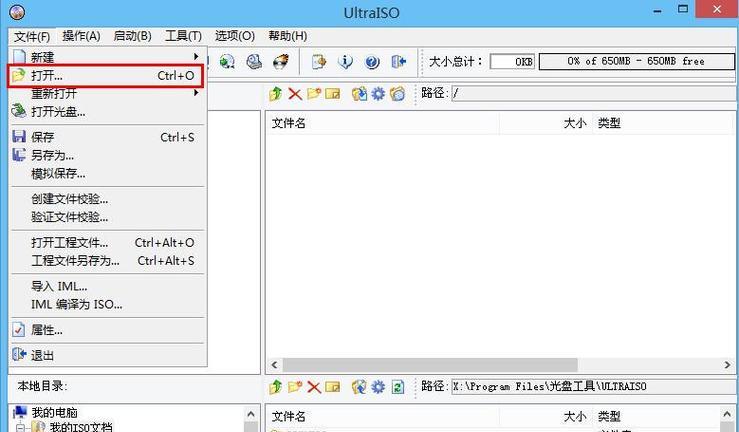Screen dimensions: 739x432
Task: Click the folder with disc icon in ISO toolbar
Action: pos(397,94)
